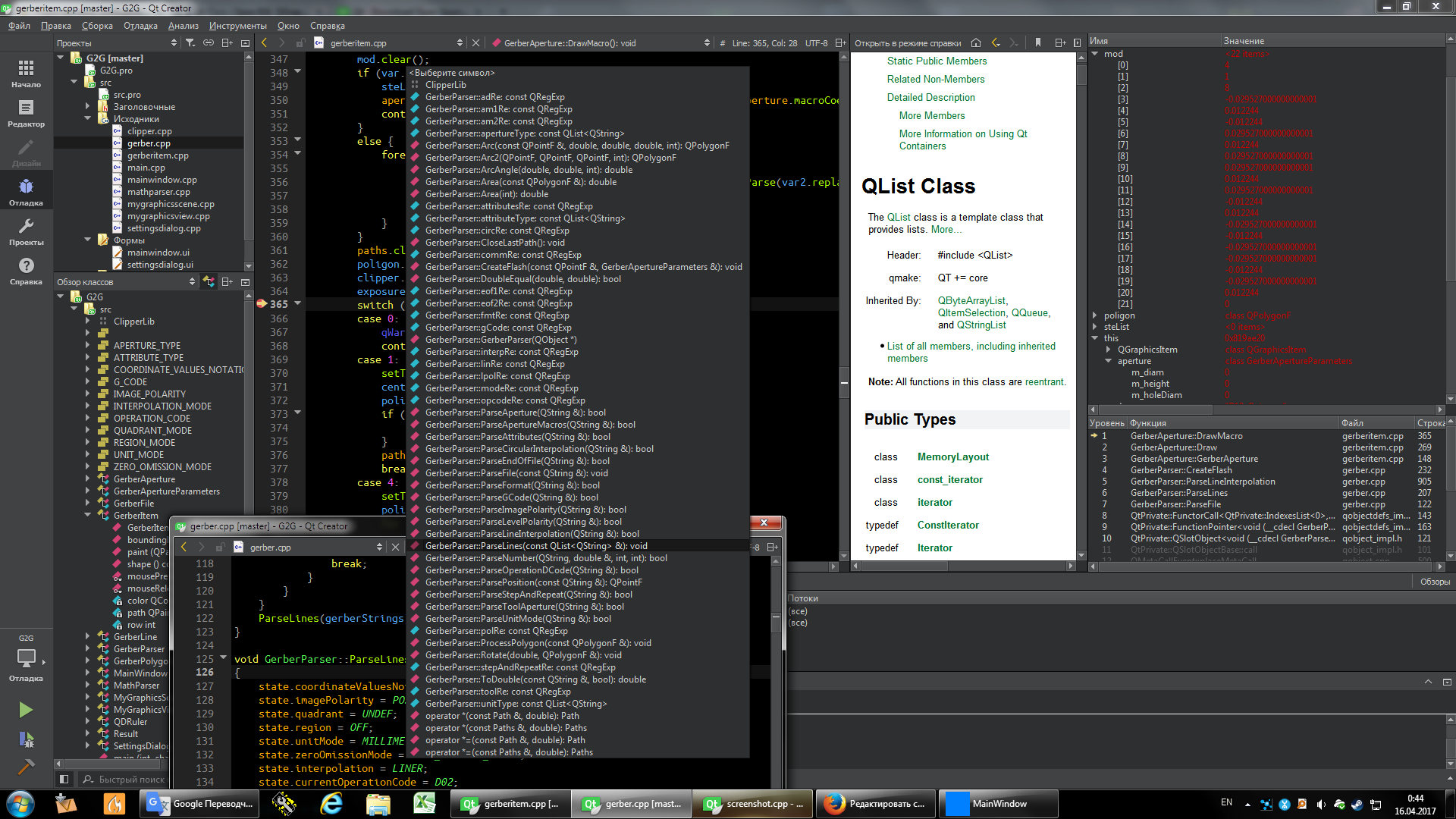The height and width of the screenshot is (819, 1456).
Task: Expand the poligon variable in locals
Action: (1094, 315)
